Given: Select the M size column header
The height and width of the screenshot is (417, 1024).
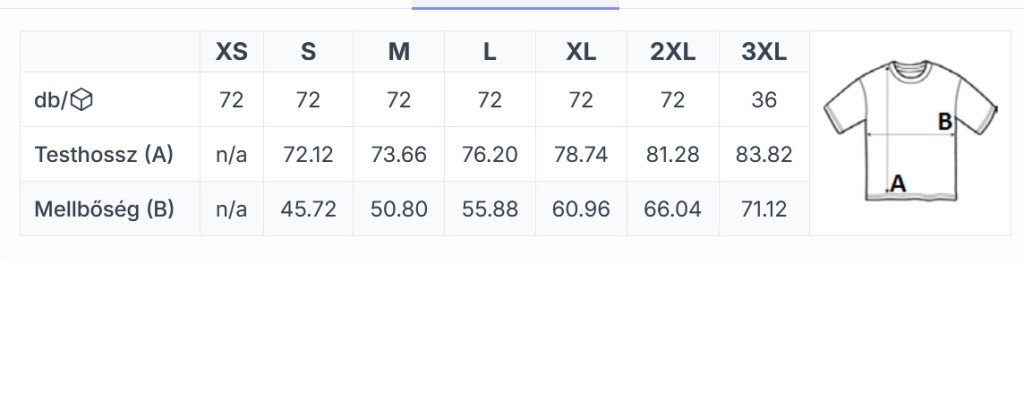Looking at the screenshot, I should pyautogui.click(x=399, y=52).
